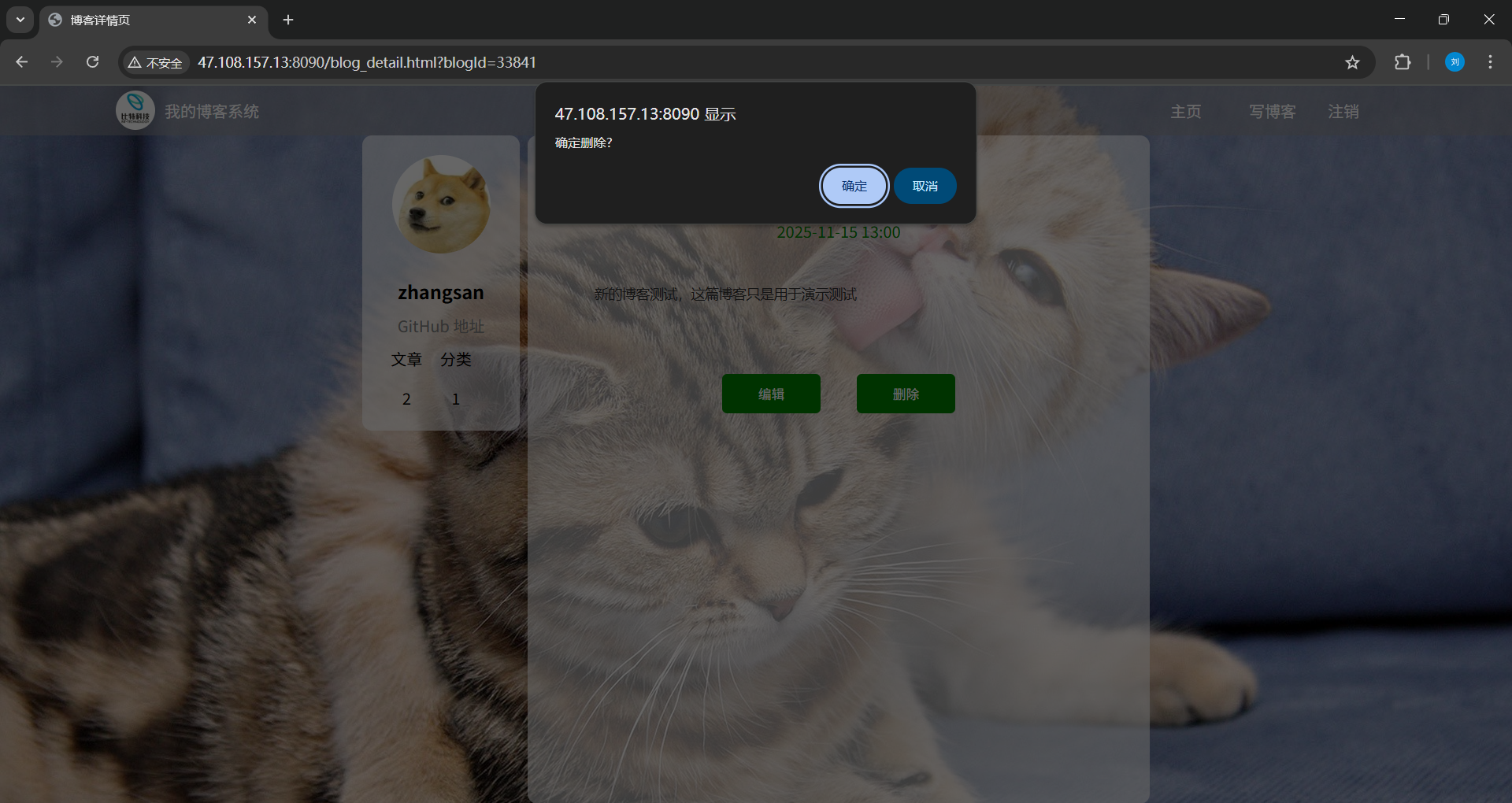
Task: Open zhangsan's GitHub 地址 link
Action: (441, 326)
